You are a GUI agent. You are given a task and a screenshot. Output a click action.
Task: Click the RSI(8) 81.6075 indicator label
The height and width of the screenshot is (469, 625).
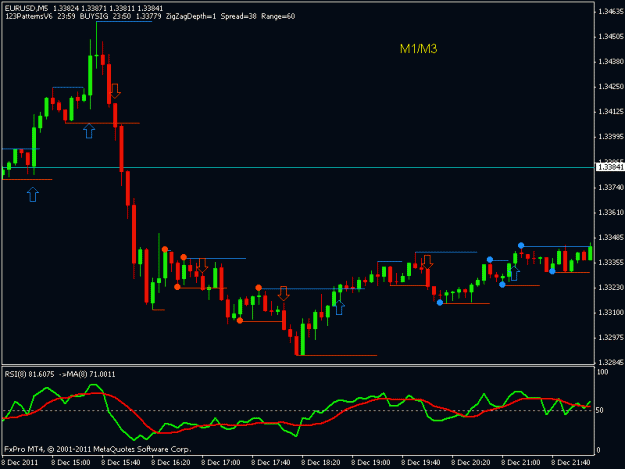pos(60,374)
